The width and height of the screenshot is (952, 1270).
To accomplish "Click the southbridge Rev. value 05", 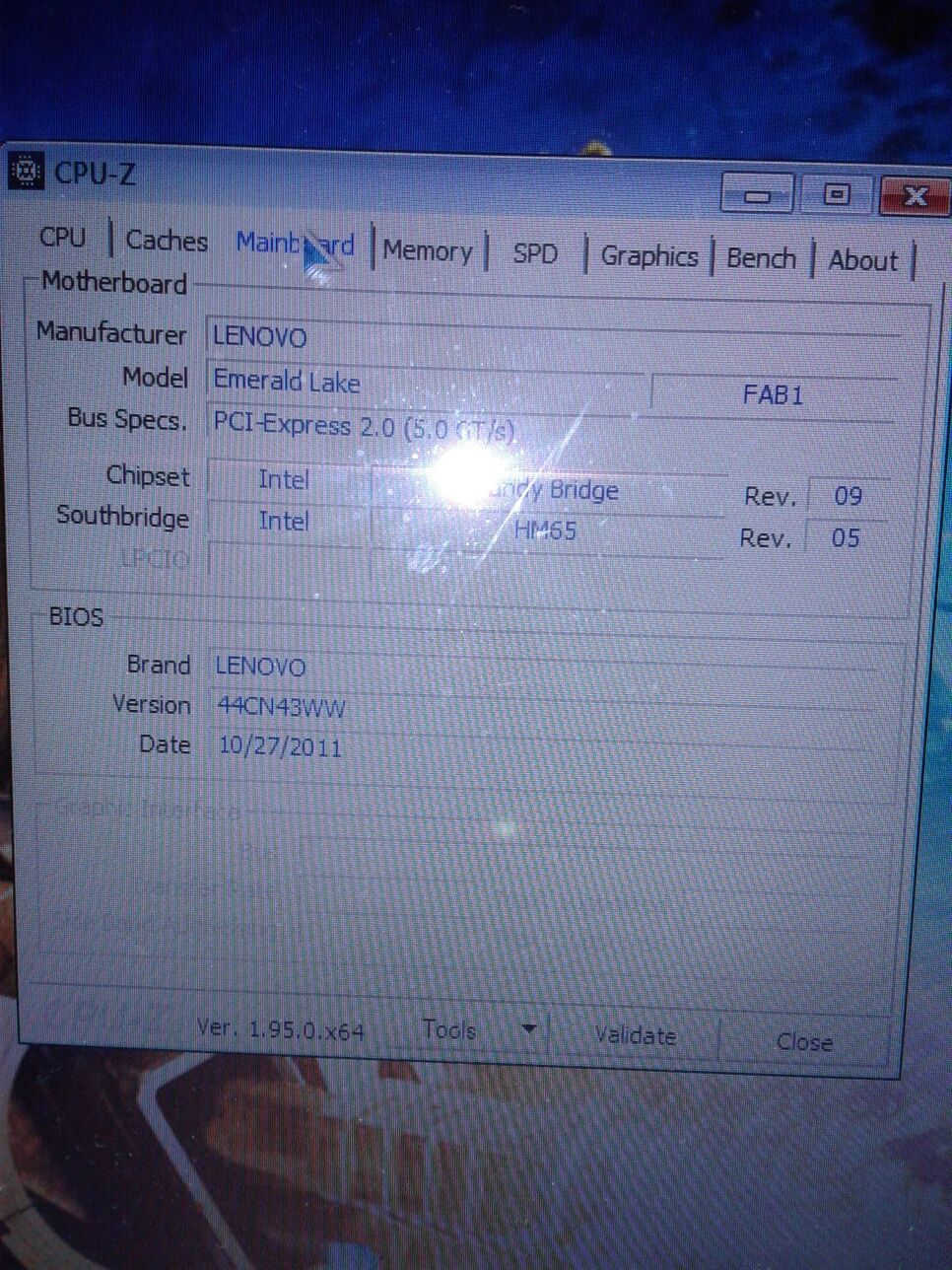I will tap(846, 538).
